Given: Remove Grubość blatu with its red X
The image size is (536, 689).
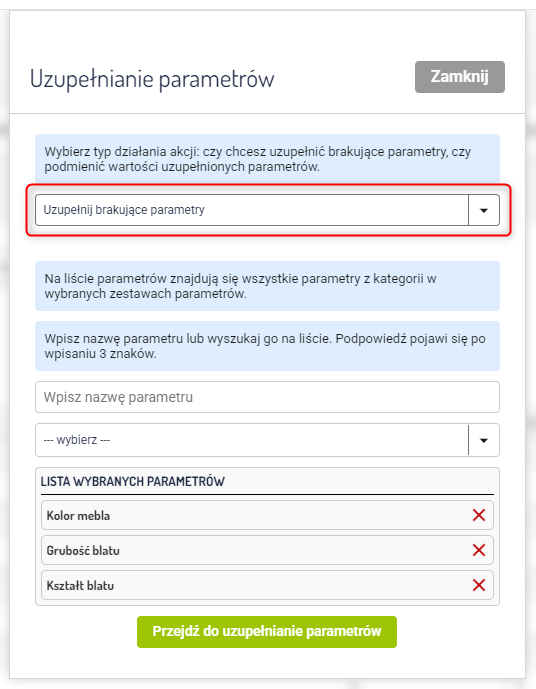Looking at the screenshot, I should [478, 550].
